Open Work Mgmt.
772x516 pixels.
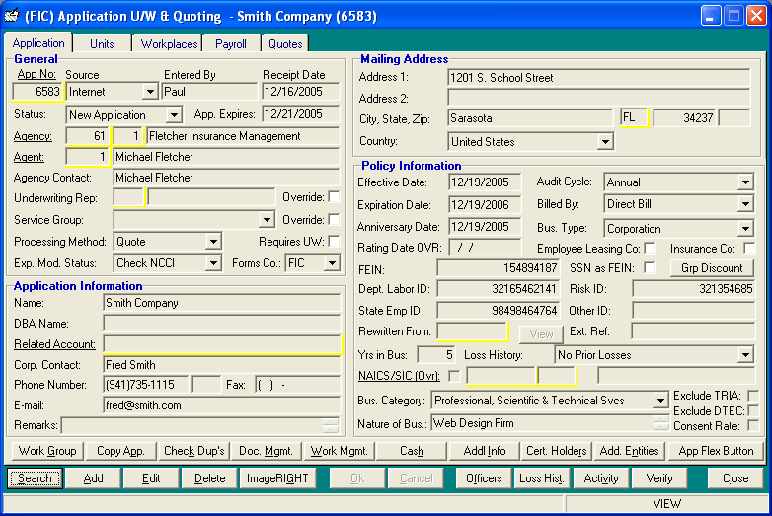(339, 451)
